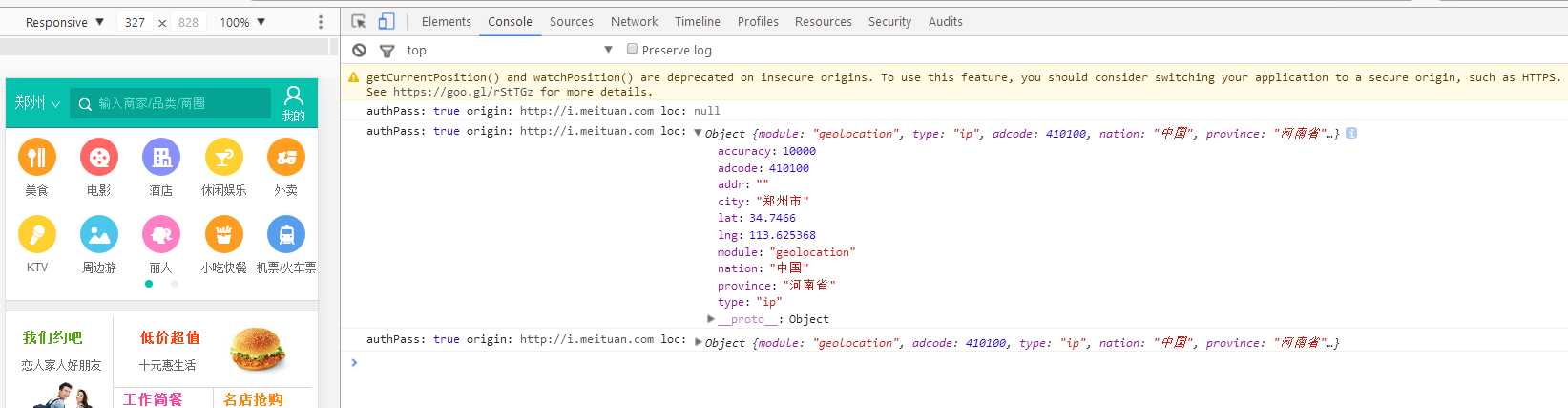Screen dimensions: 1568x408
Task: Click the viewport width field showing 327
Action: coord(135,22)
